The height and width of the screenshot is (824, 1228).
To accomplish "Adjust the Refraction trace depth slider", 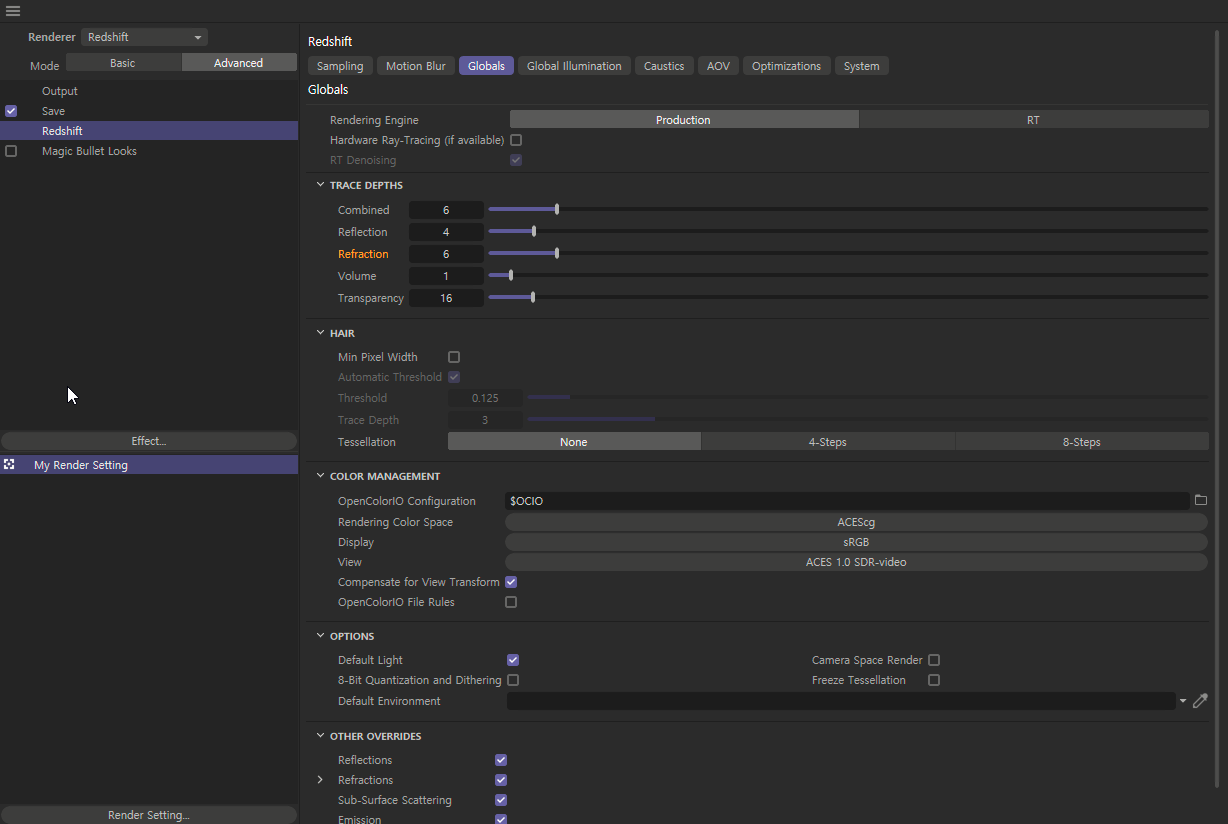I will click(x=848, y=254).
